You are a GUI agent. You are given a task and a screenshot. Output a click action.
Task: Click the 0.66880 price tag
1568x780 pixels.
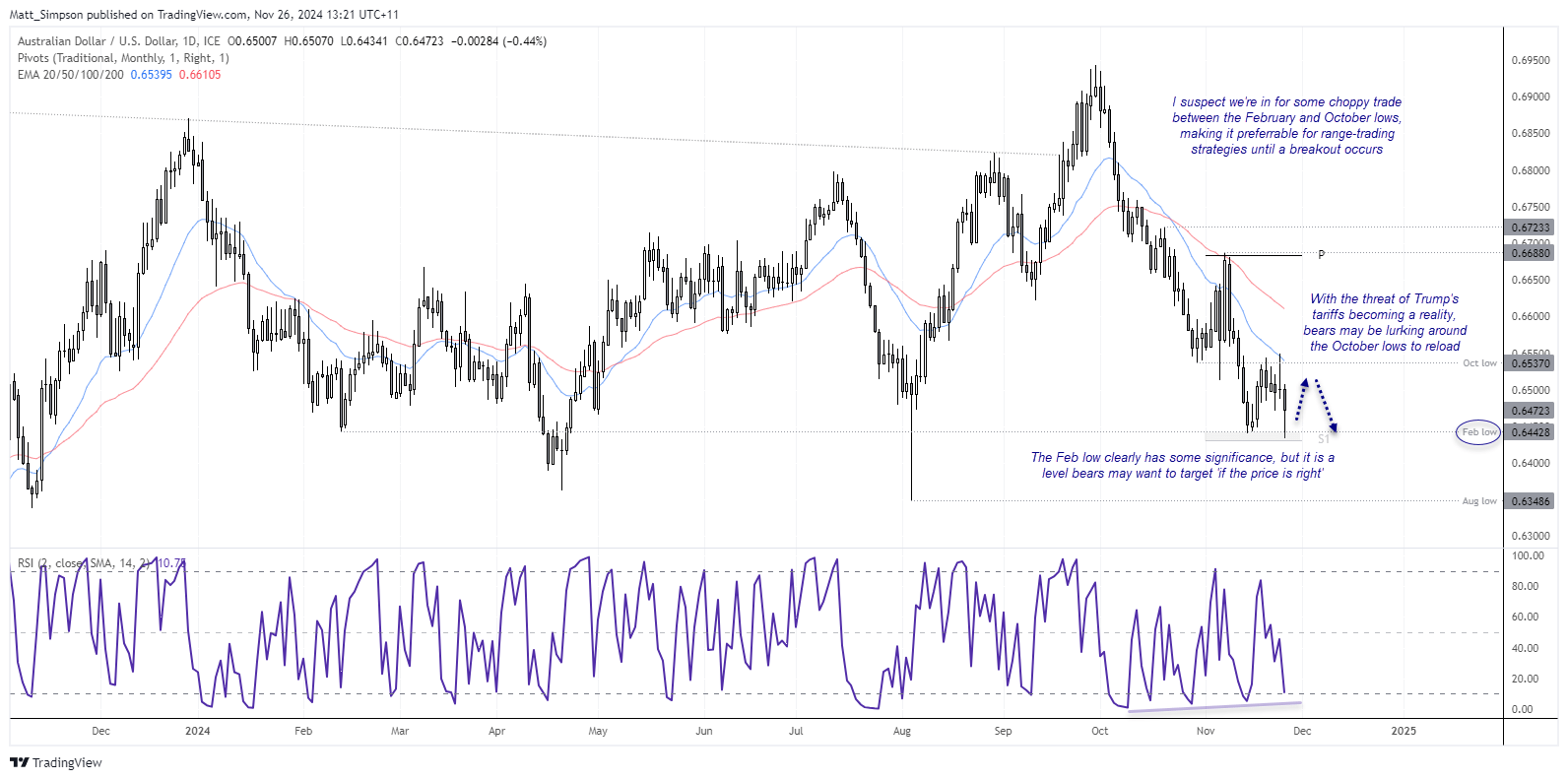point(1531,253)
